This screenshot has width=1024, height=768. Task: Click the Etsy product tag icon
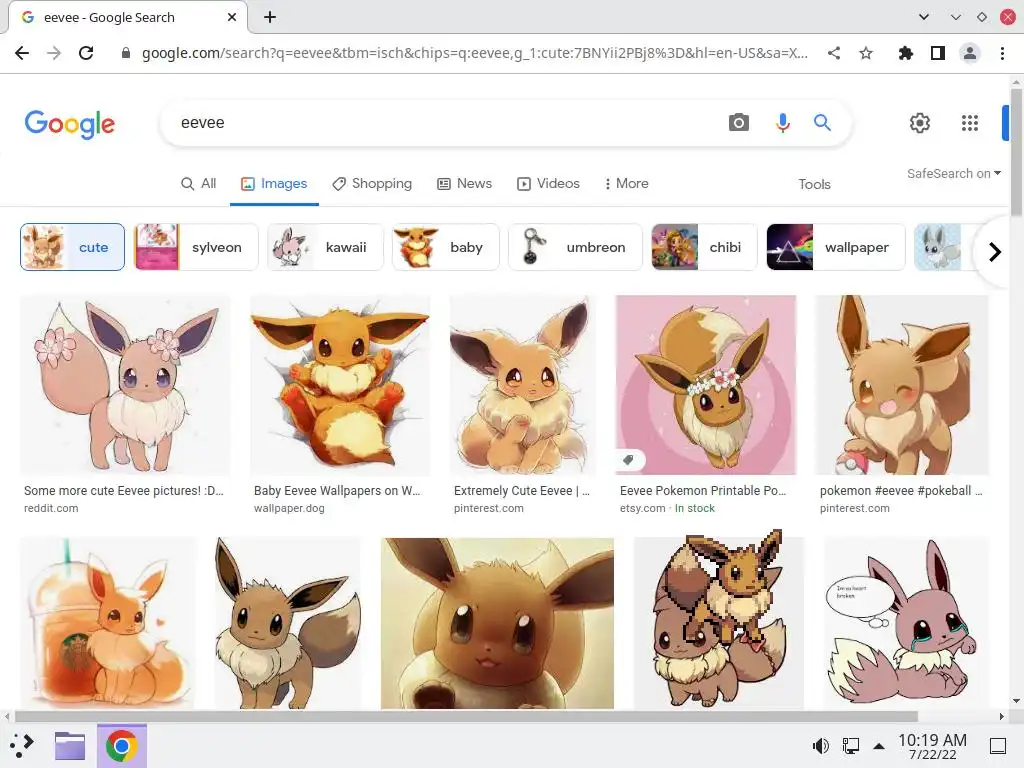pos(628,460)
